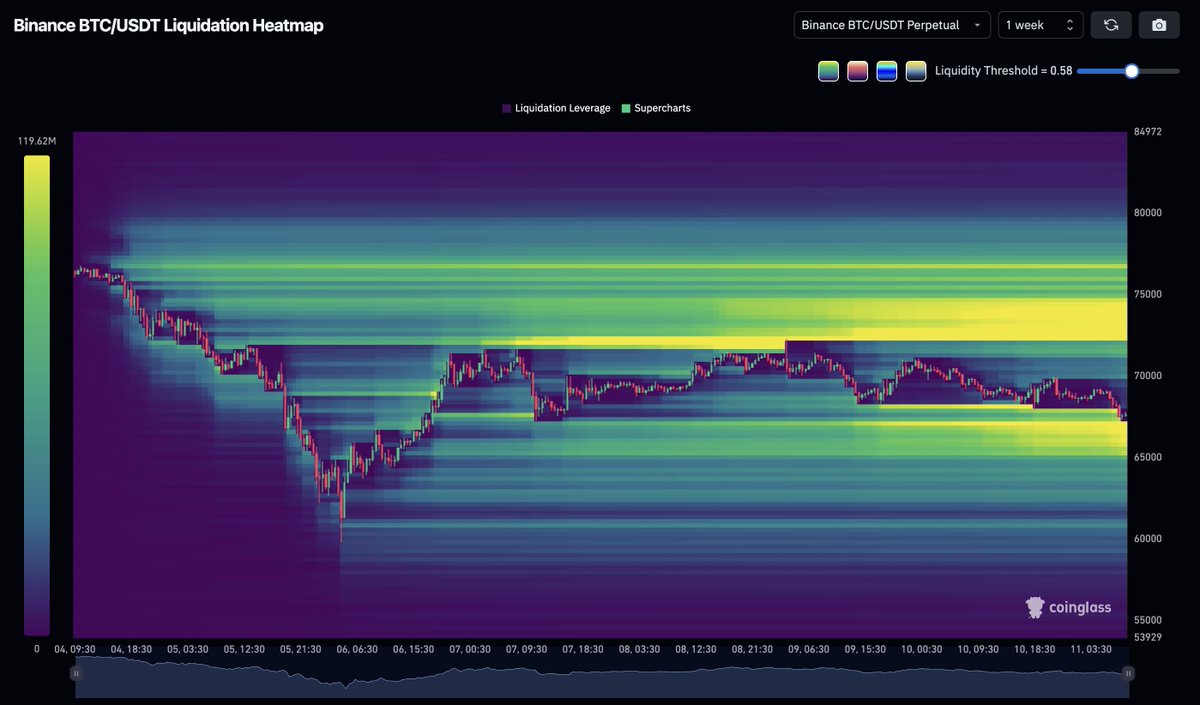Click the '09, 15:30' time axis label

pyautogui.click(x=865, y=649)
